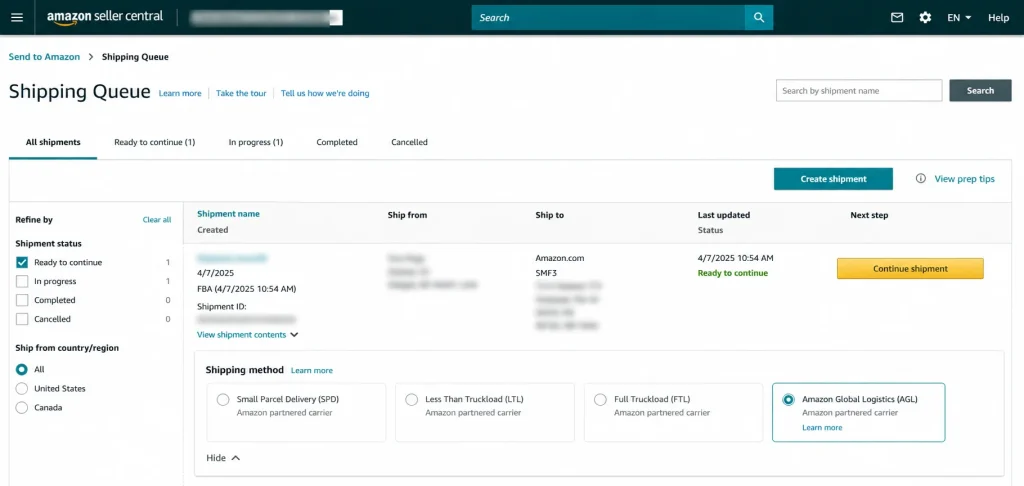Click the Take the tour link
The width and height of the screenshot is (1024, 486).
click(241, 93)
